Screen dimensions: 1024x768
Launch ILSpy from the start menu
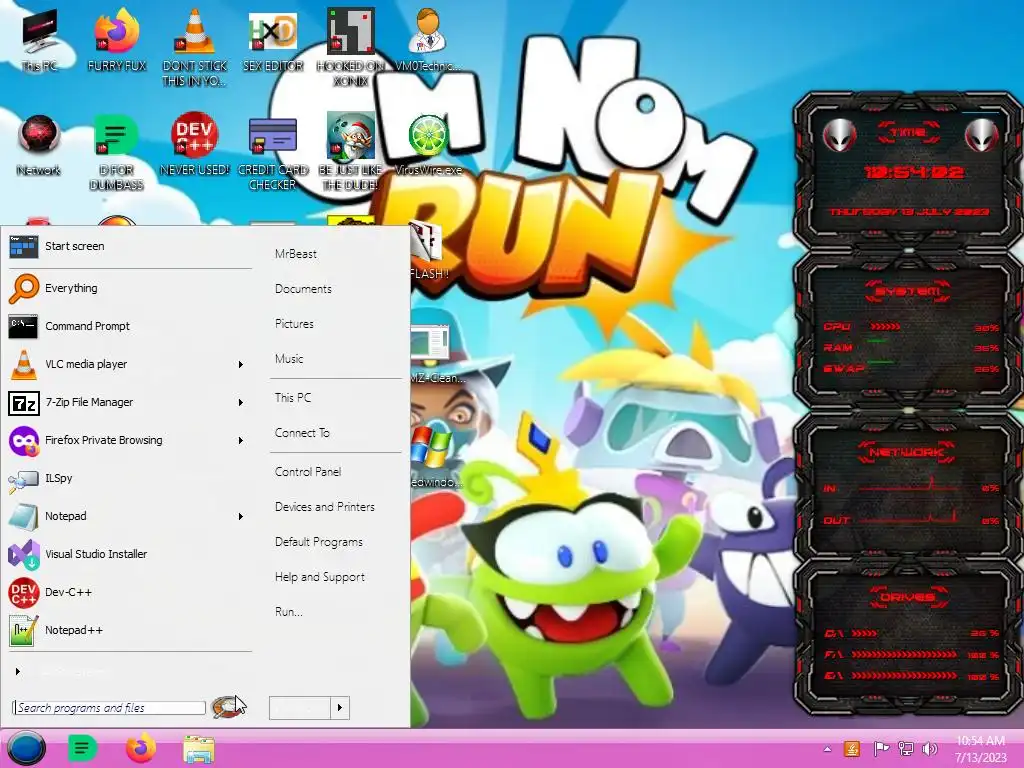pyautogui.click(x=129, y=478)
